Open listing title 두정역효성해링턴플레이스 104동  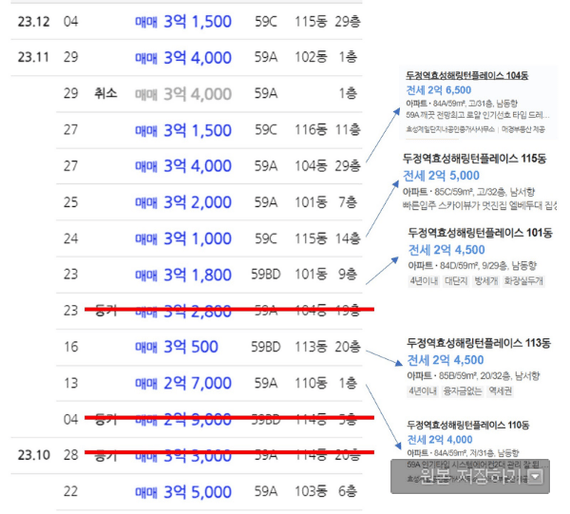[467, 76]
